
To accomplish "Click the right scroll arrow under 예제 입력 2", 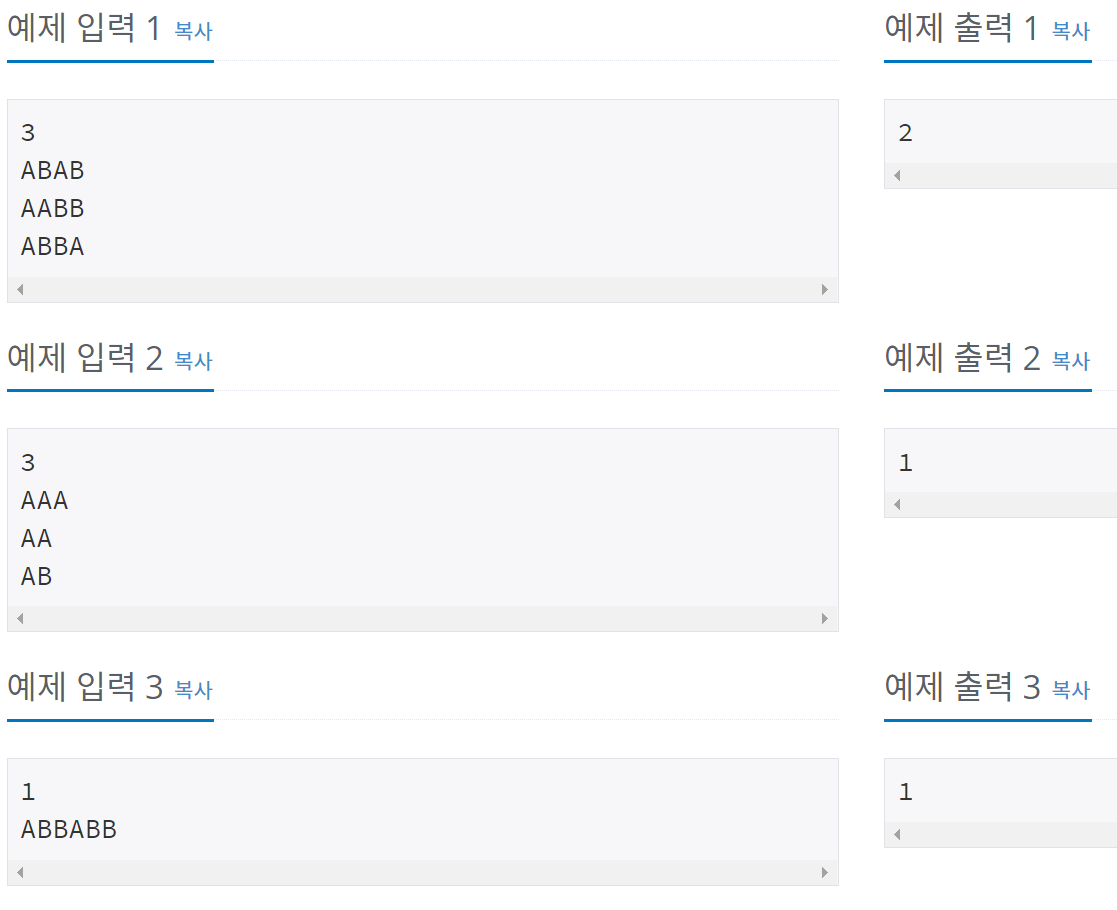I will tap(828, 618).
